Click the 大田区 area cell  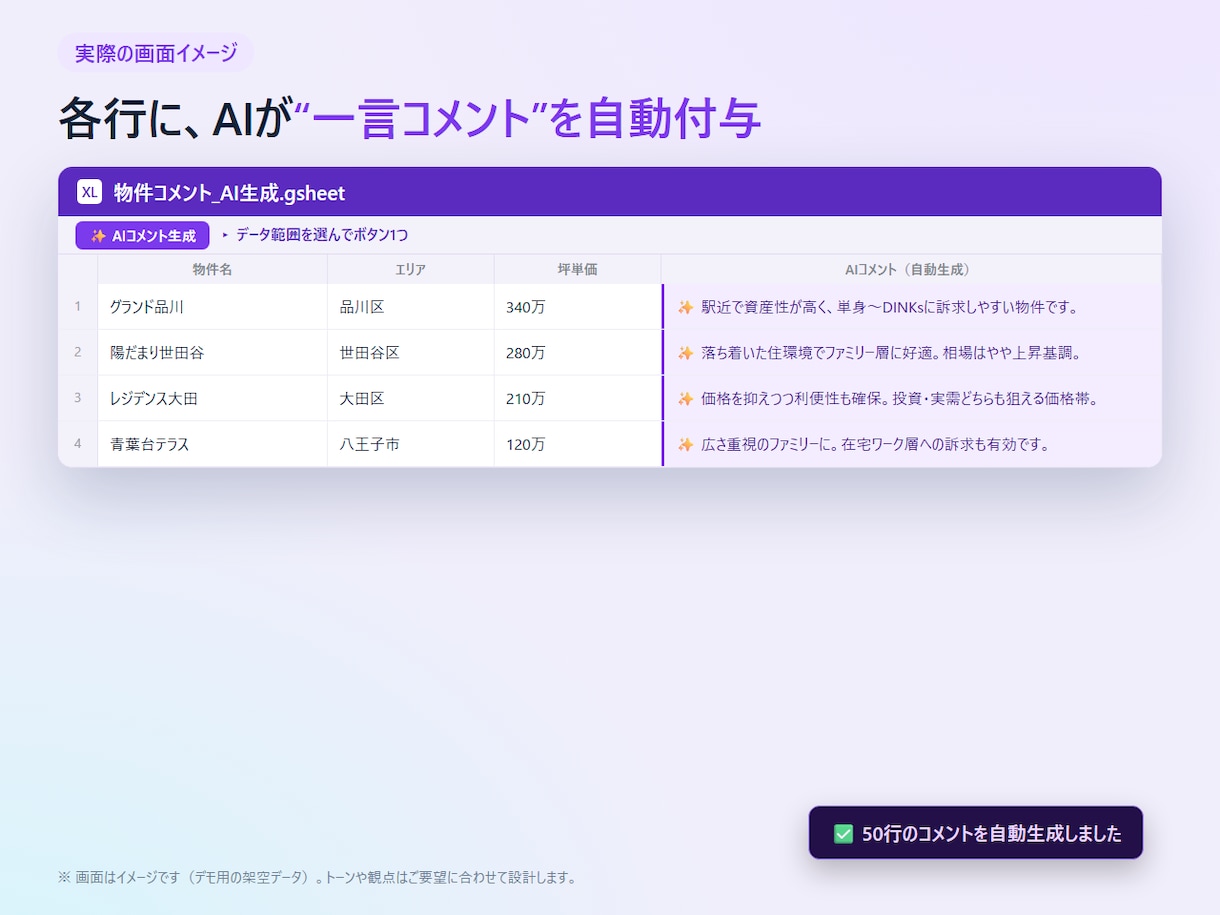[x=410, y=398]
